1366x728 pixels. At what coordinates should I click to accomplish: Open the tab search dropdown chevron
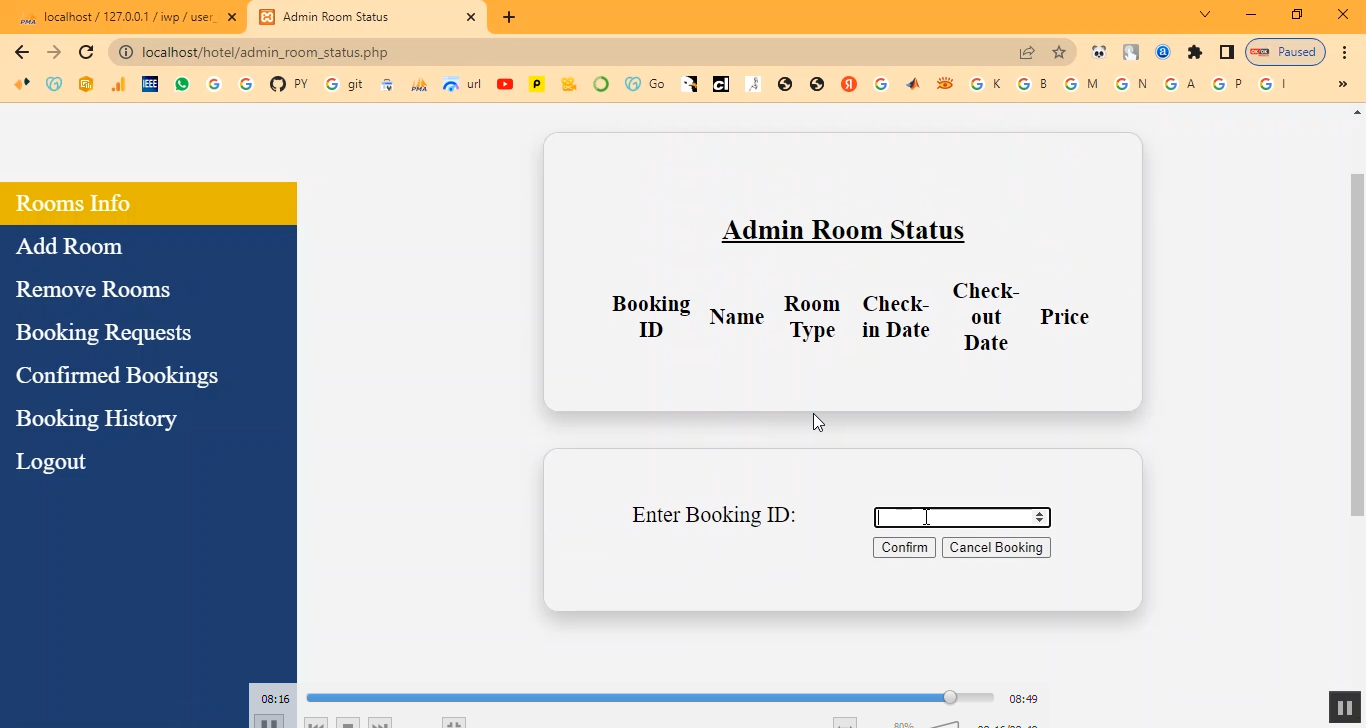pyautogui.click(x=1205, y=15)
